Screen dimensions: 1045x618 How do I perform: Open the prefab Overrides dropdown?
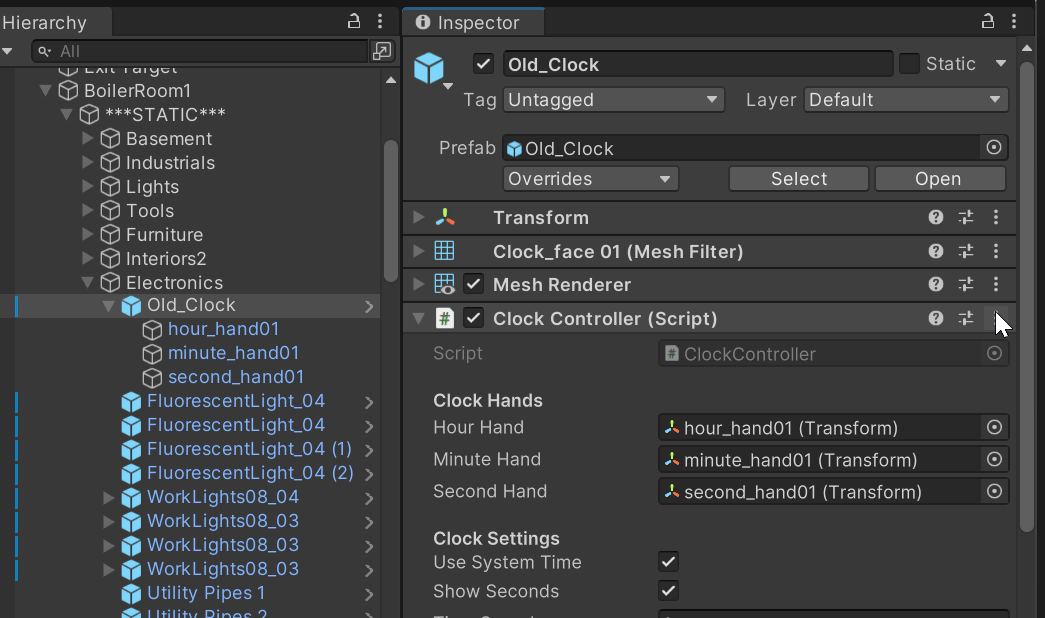(x=590, y=179)
